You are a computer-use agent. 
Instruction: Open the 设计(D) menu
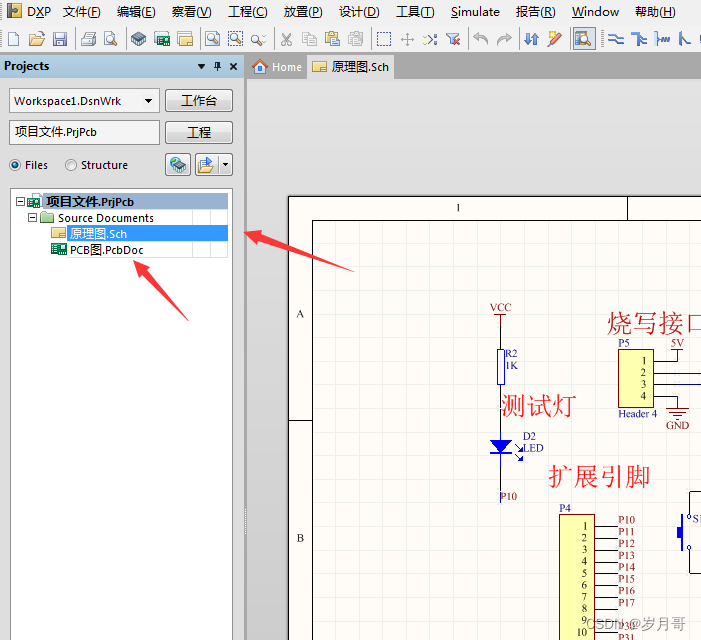coord(359,12)
